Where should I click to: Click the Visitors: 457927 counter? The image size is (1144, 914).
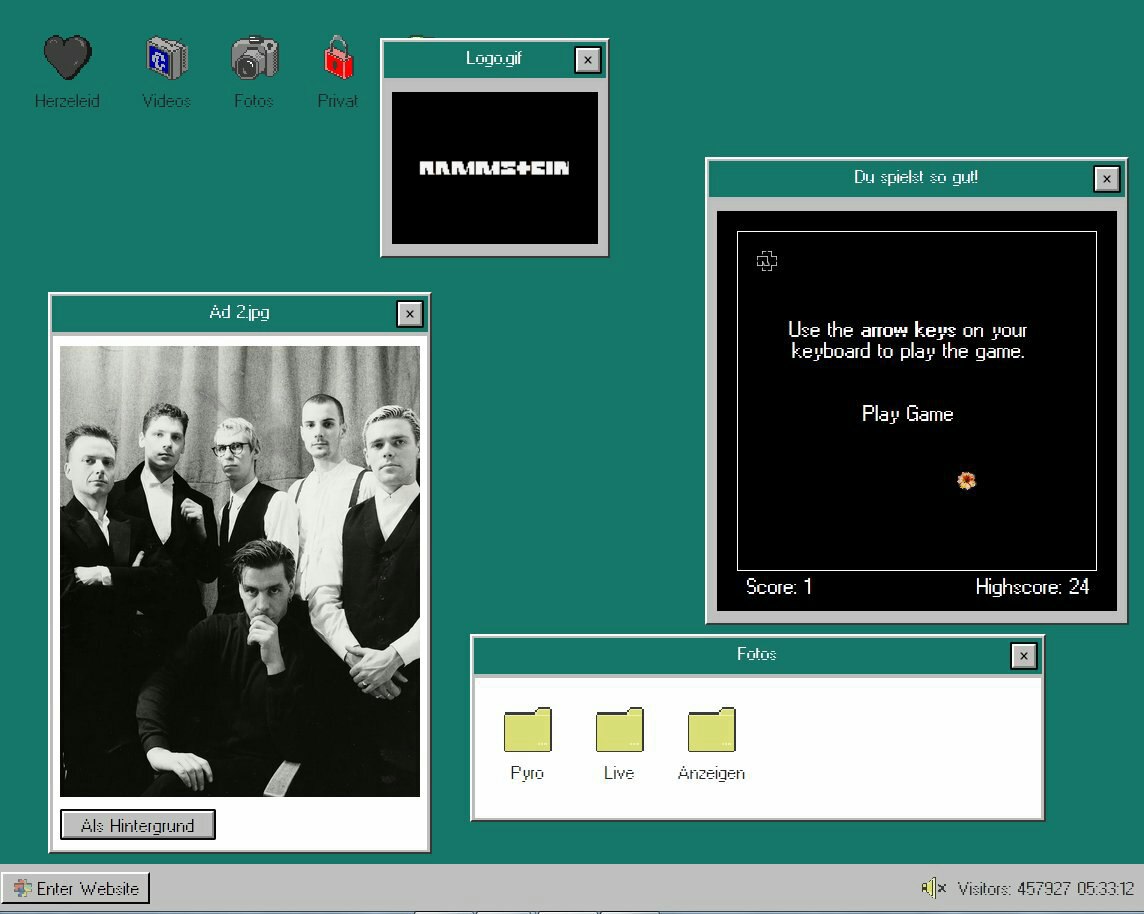(x=1013, y=888)
